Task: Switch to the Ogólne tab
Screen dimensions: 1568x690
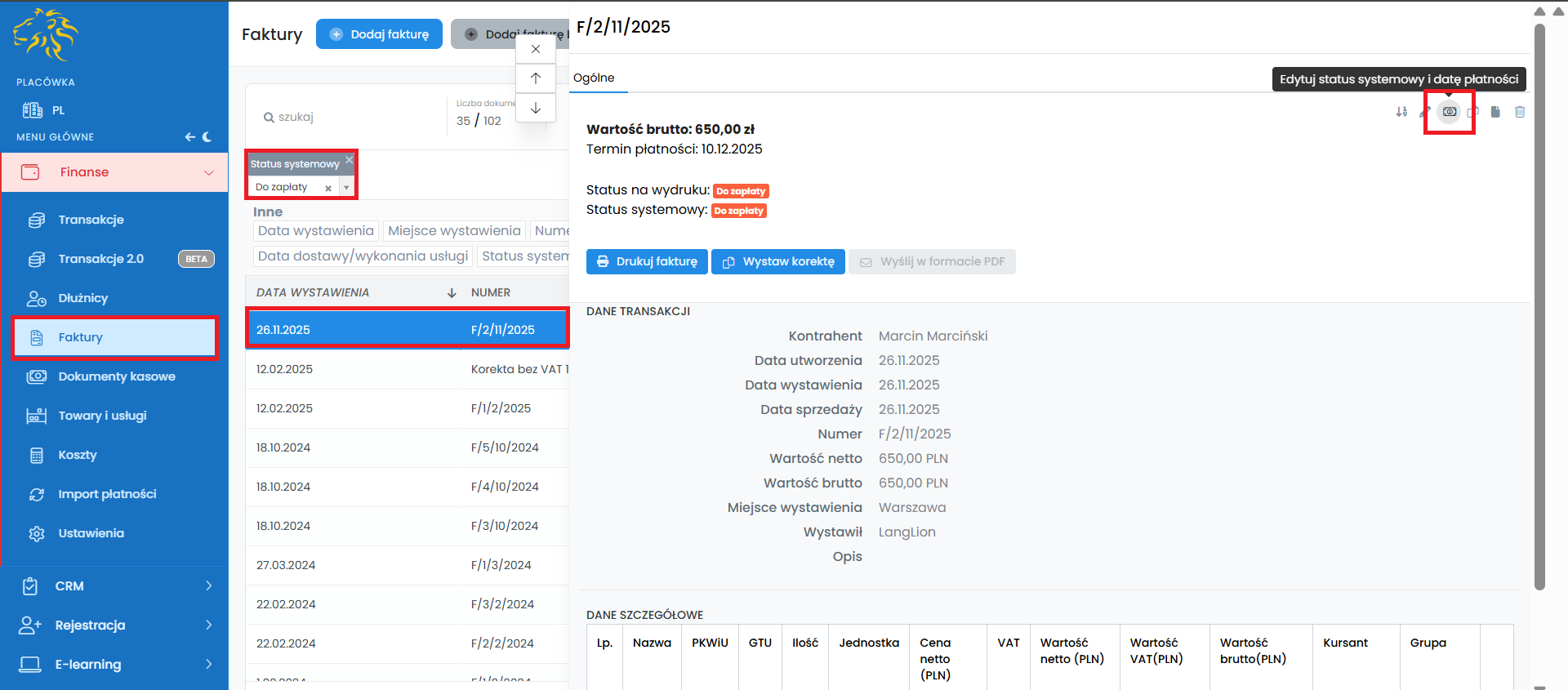Action: [594, 78]
